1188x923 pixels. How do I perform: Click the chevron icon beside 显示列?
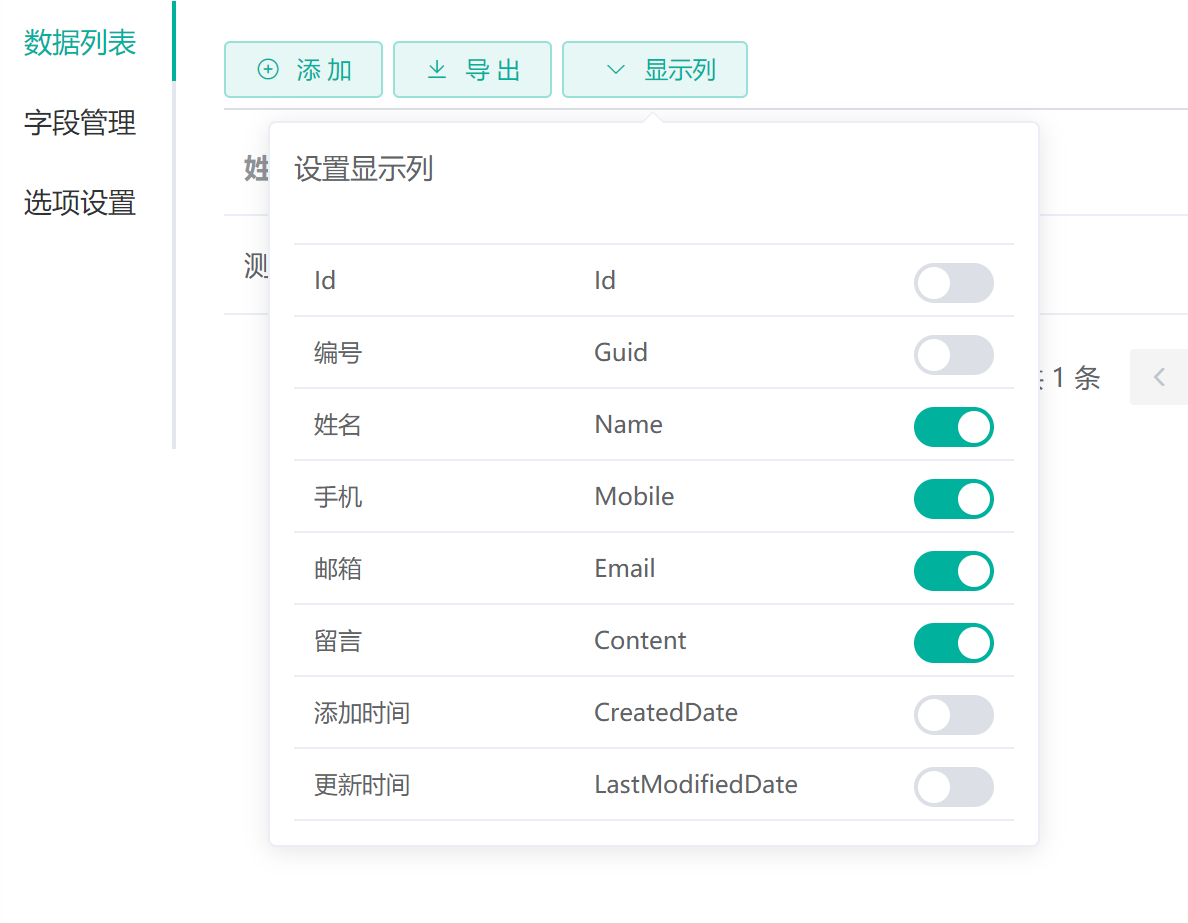click(x=615, y=70)
